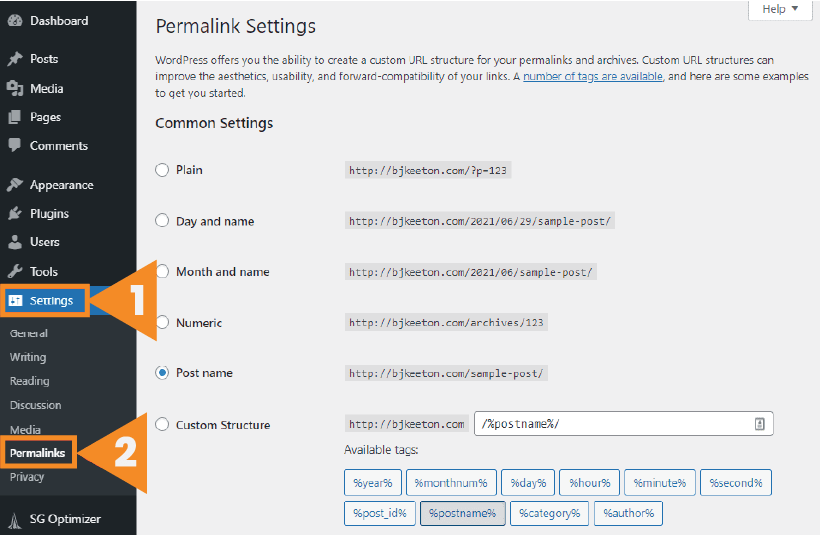820x535 pixels.
Task: Open the Users menu
Action: [44, 242]
